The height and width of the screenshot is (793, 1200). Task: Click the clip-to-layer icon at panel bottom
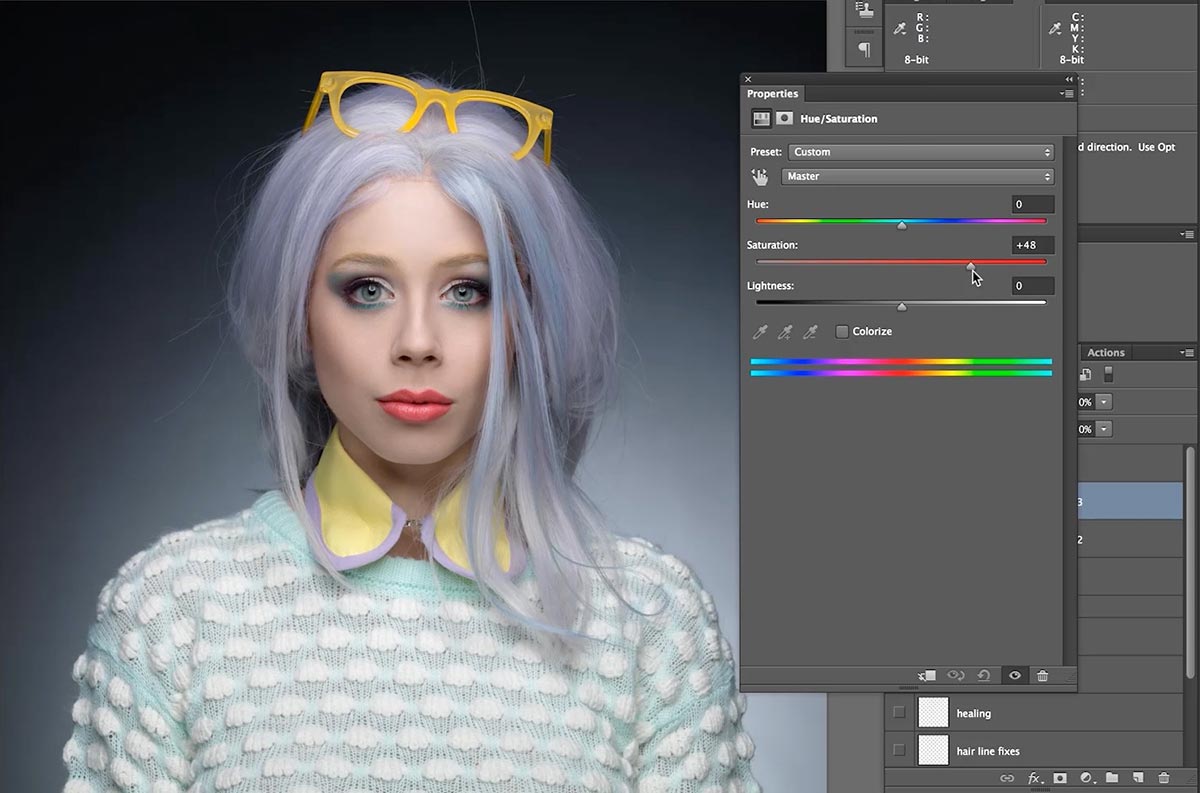tap(925, 676)
